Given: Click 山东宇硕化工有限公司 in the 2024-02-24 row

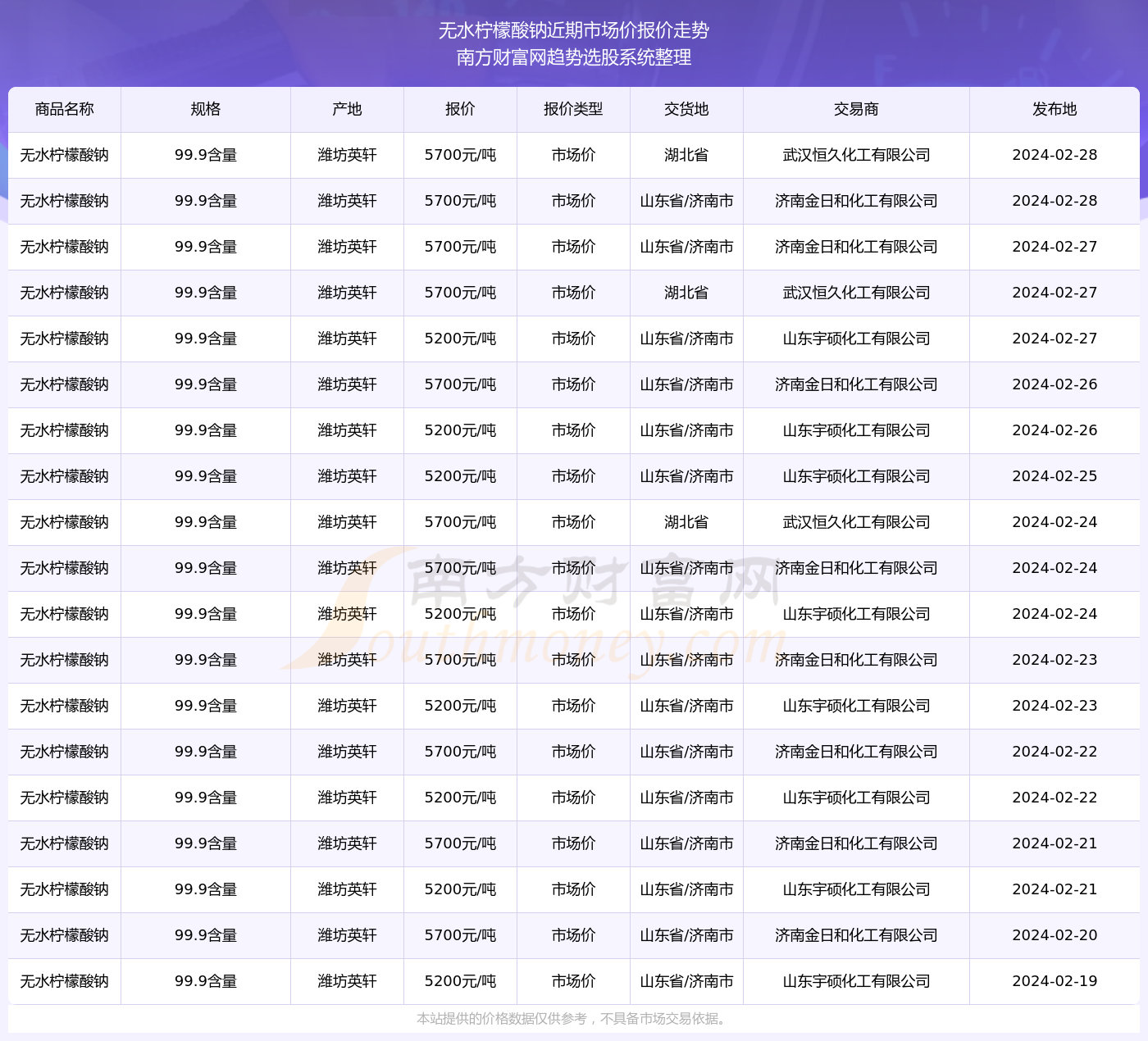Looking at the screenshot, I should 856,614.
